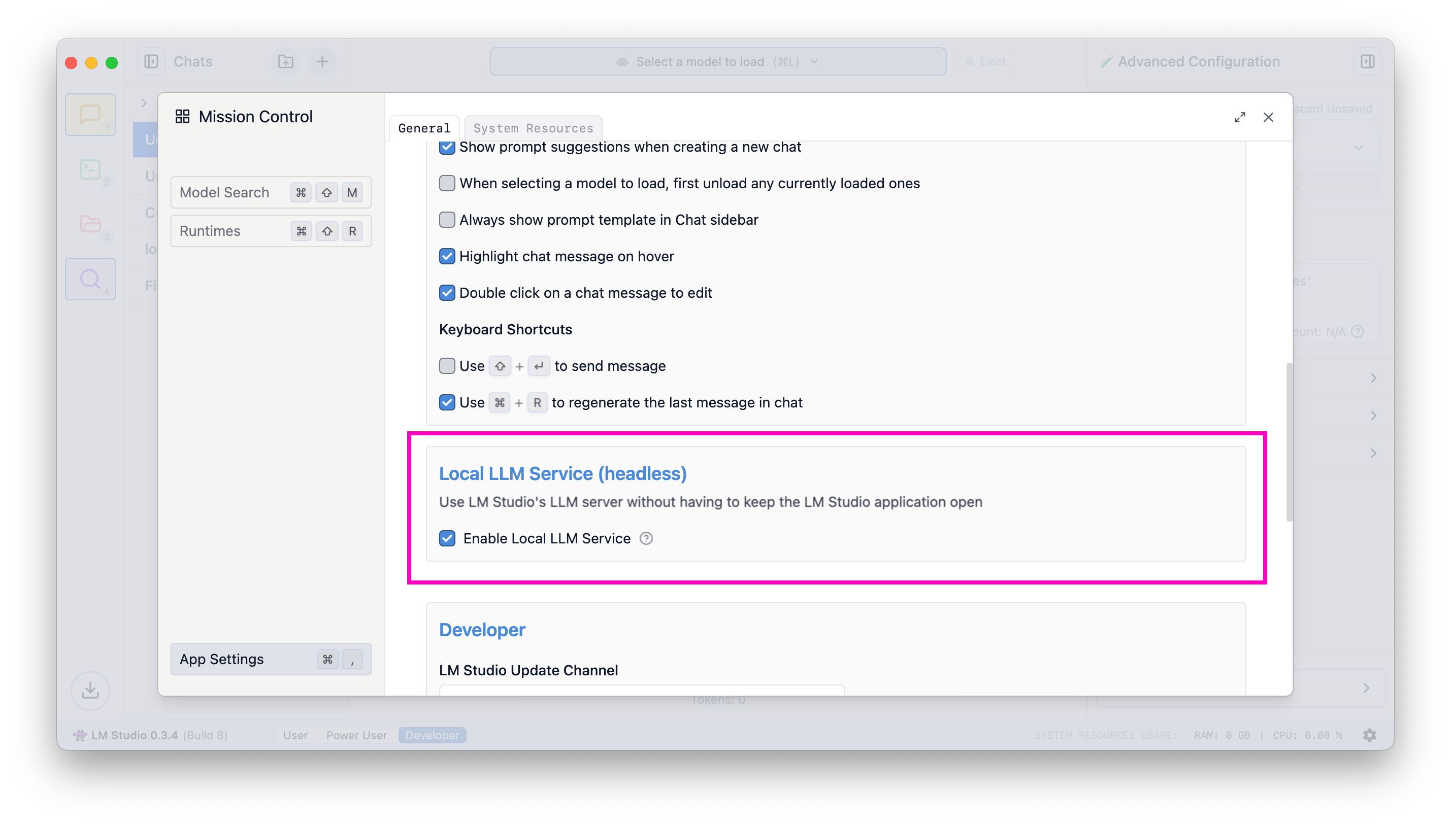Screen dimensions: 1456x825
Task: Expand the Mission Control dialog to fullscreen
Action: point(1240,117)
